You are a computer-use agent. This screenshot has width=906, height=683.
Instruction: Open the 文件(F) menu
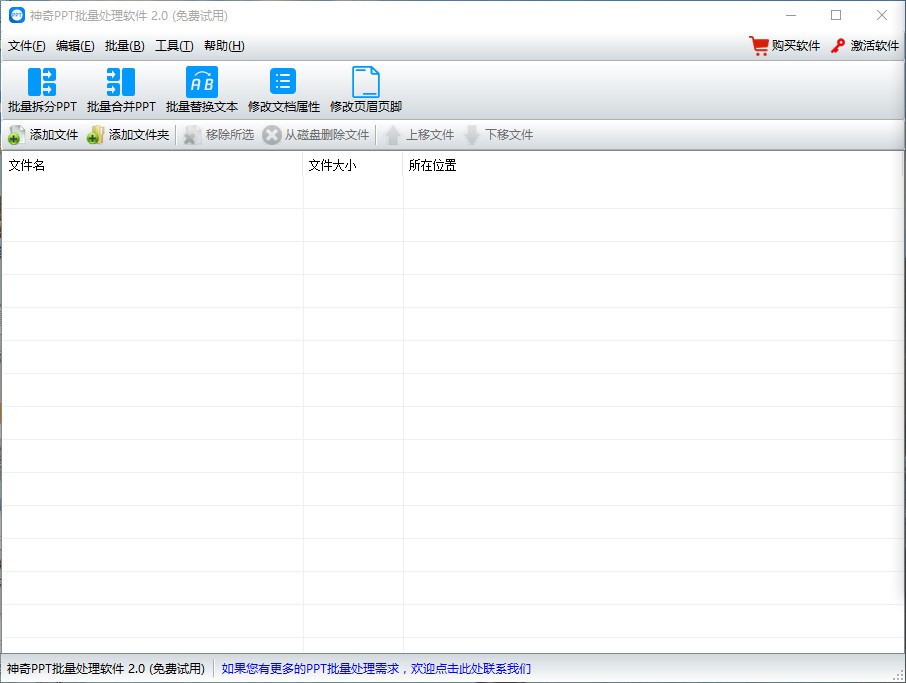click(27, 46)
